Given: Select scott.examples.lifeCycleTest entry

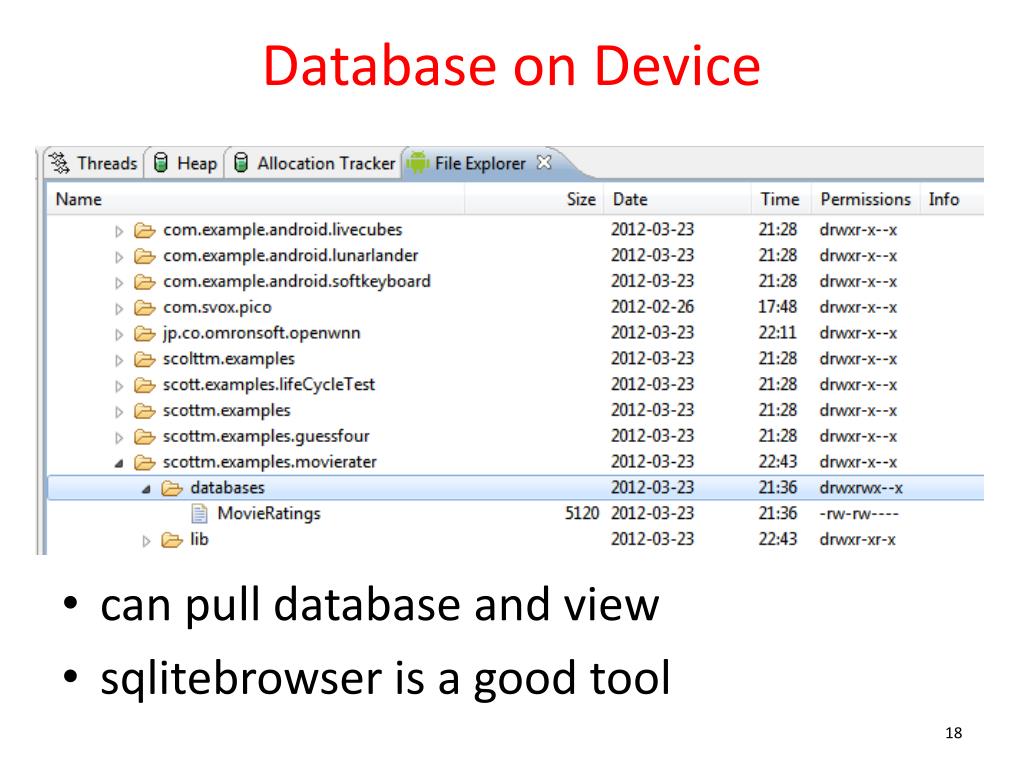Looking at the screenshot, I should pos(268,385).
